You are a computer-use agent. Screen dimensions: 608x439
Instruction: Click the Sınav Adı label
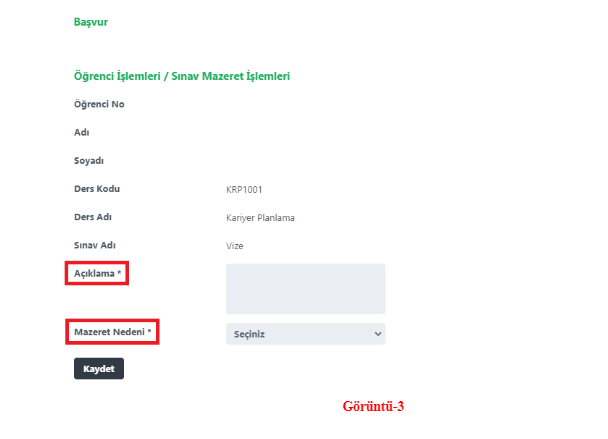coord(97,245)
